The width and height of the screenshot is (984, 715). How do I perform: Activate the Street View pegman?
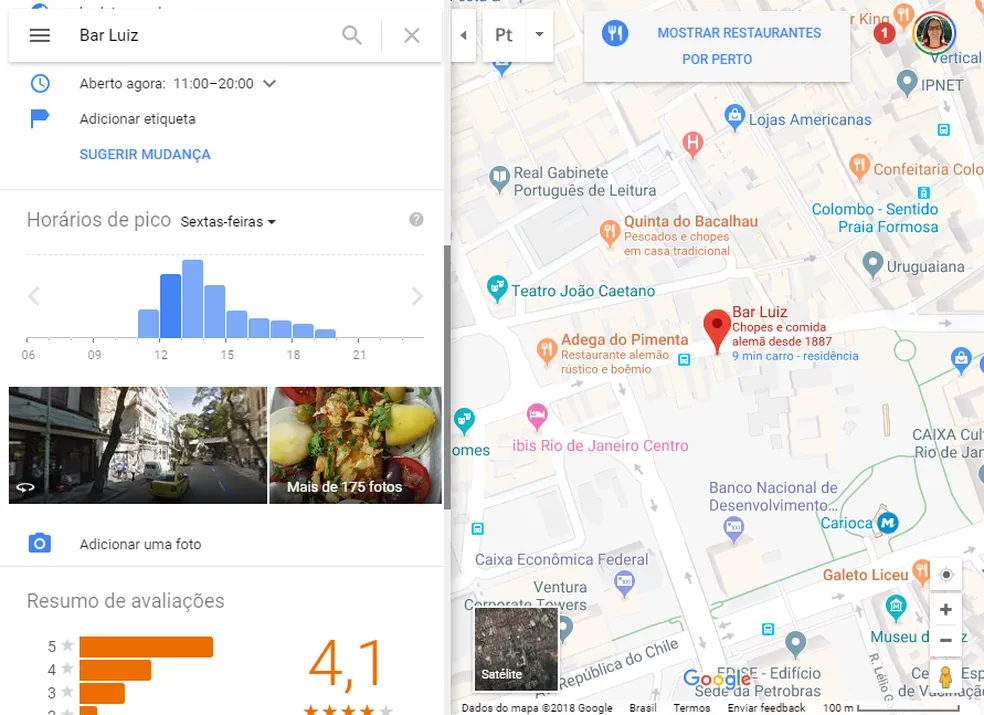(x=946, y=676)
